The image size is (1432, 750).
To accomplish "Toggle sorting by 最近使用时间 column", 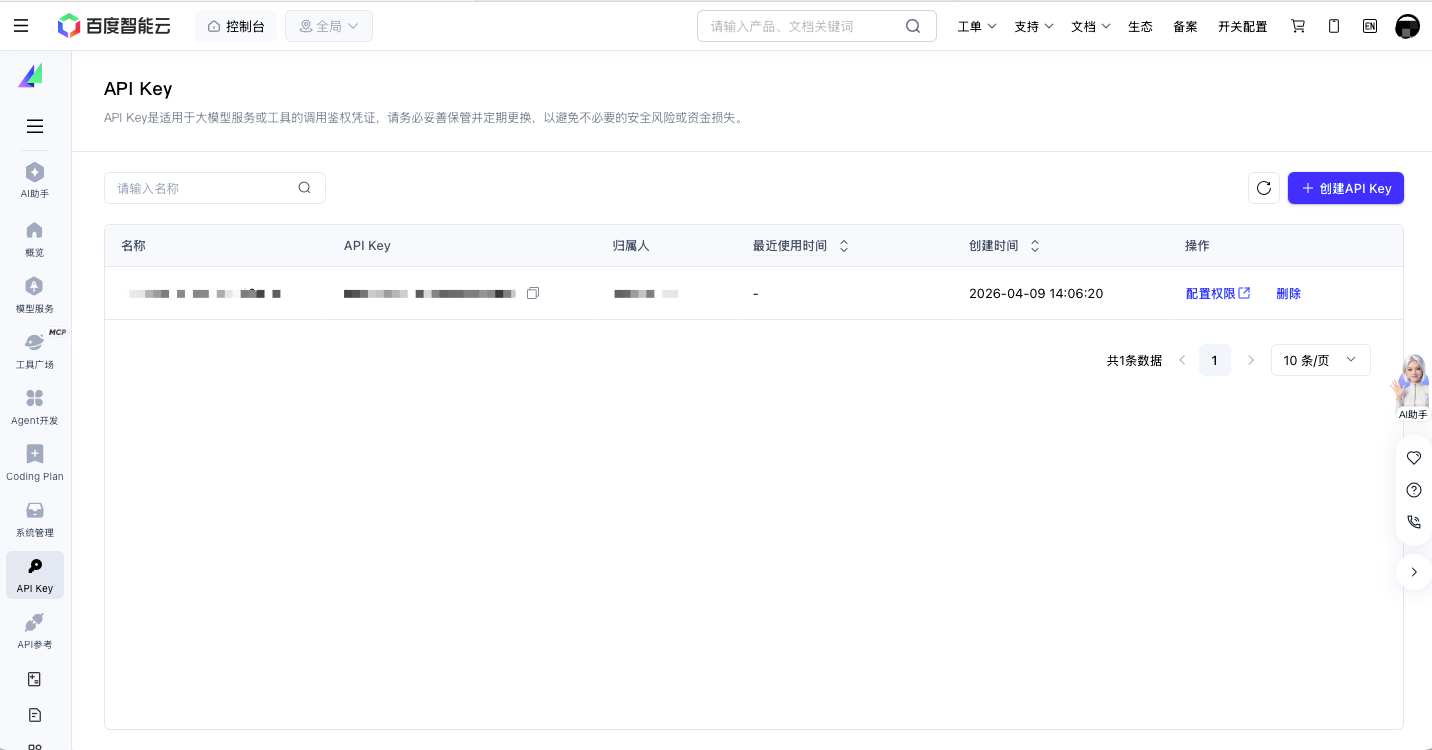I will 844,245.
